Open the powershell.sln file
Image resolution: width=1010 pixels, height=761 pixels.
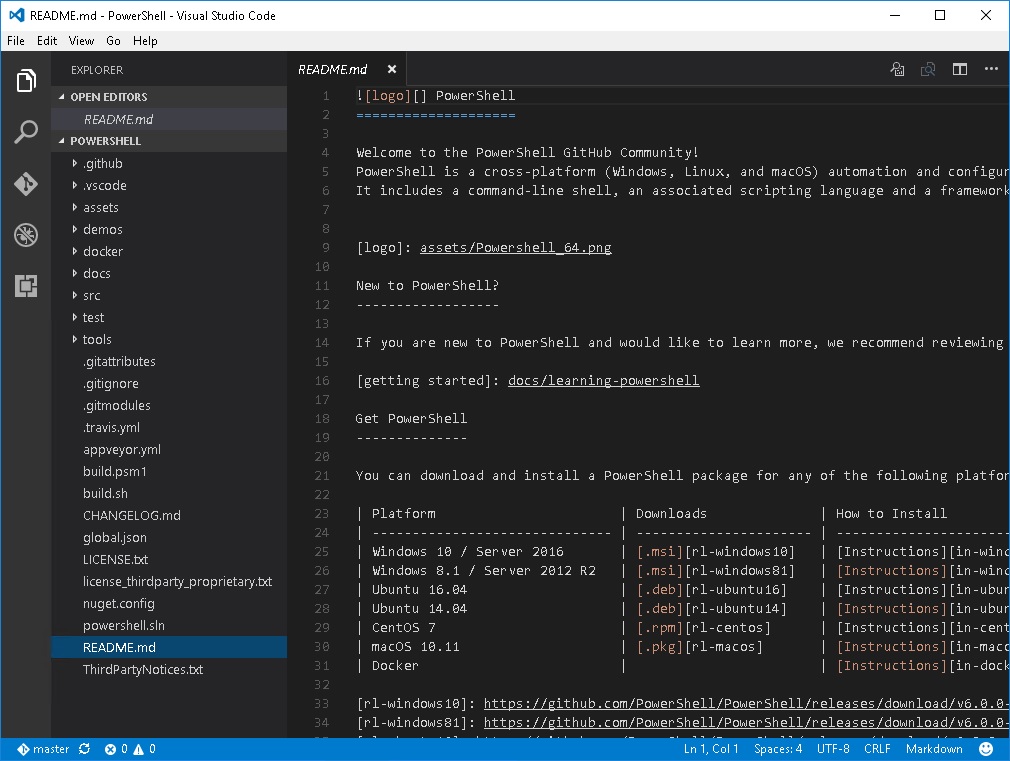[169, 625]
